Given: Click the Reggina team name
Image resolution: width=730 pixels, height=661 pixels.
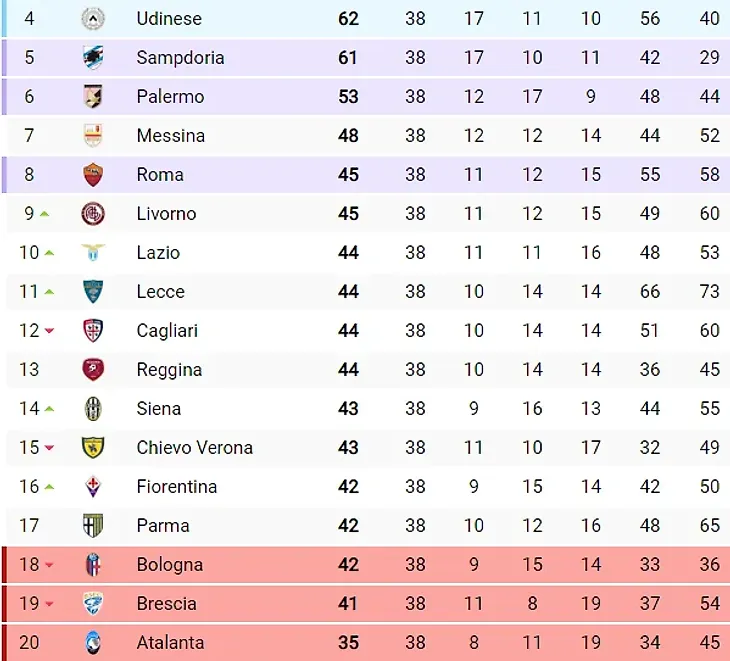Looking at the screenshot, I should (169, 369).
